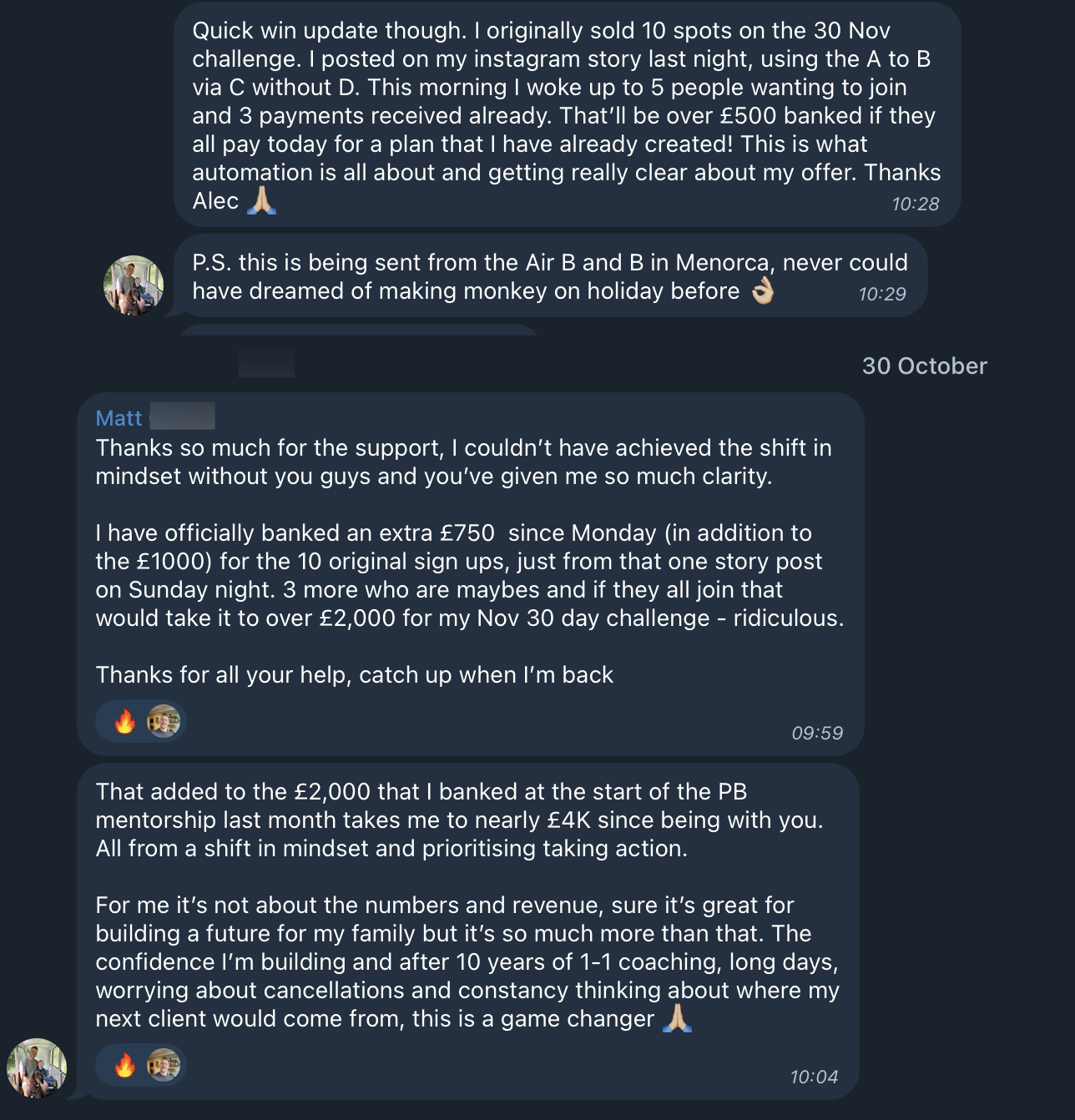Screen dimensions: 1075x1120
Task: Open reactor avatar on the 10:04 message
Action: (164, 1065)
